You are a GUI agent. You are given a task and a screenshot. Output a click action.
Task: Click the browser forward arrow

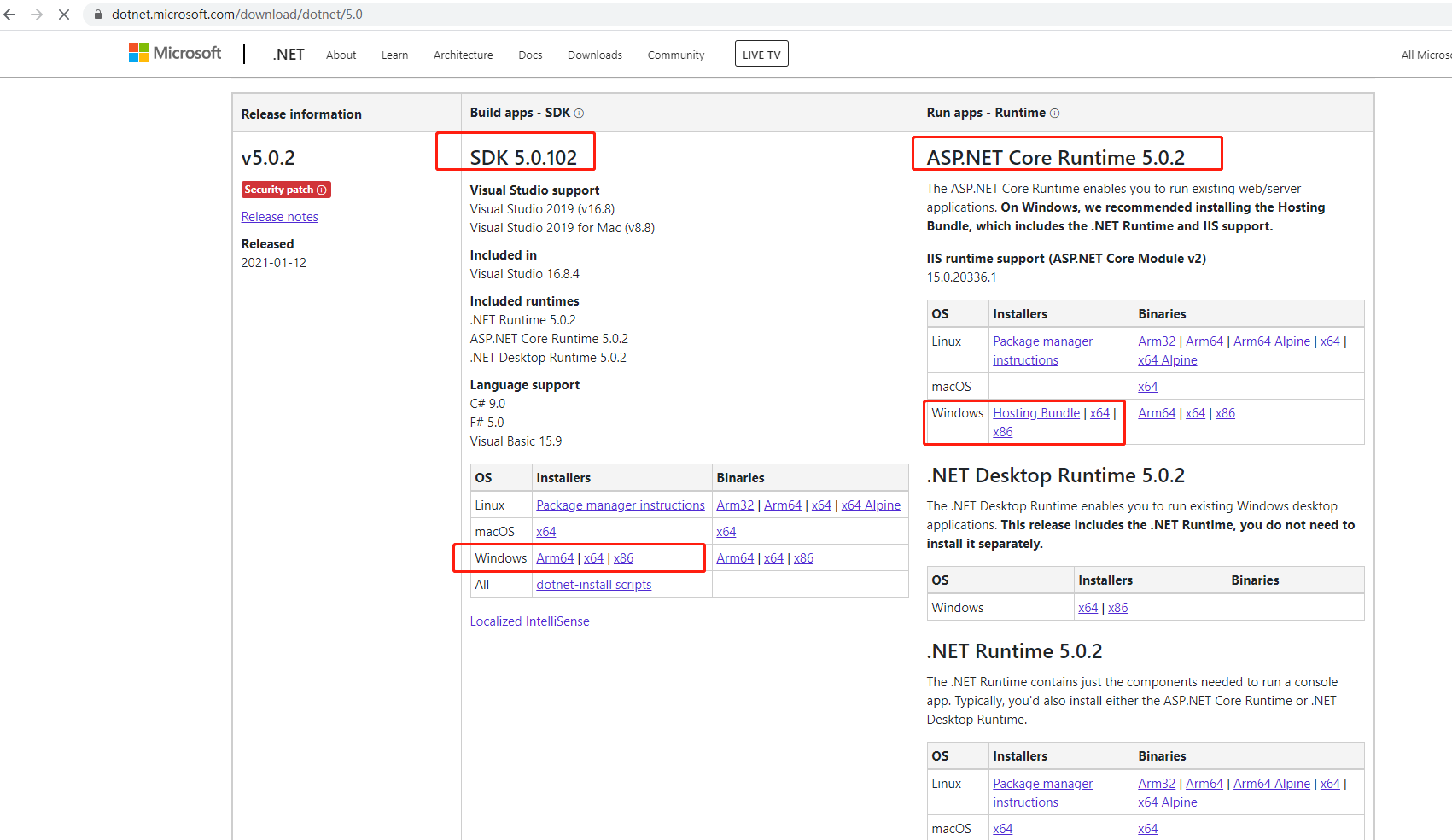tap(37, 15)
